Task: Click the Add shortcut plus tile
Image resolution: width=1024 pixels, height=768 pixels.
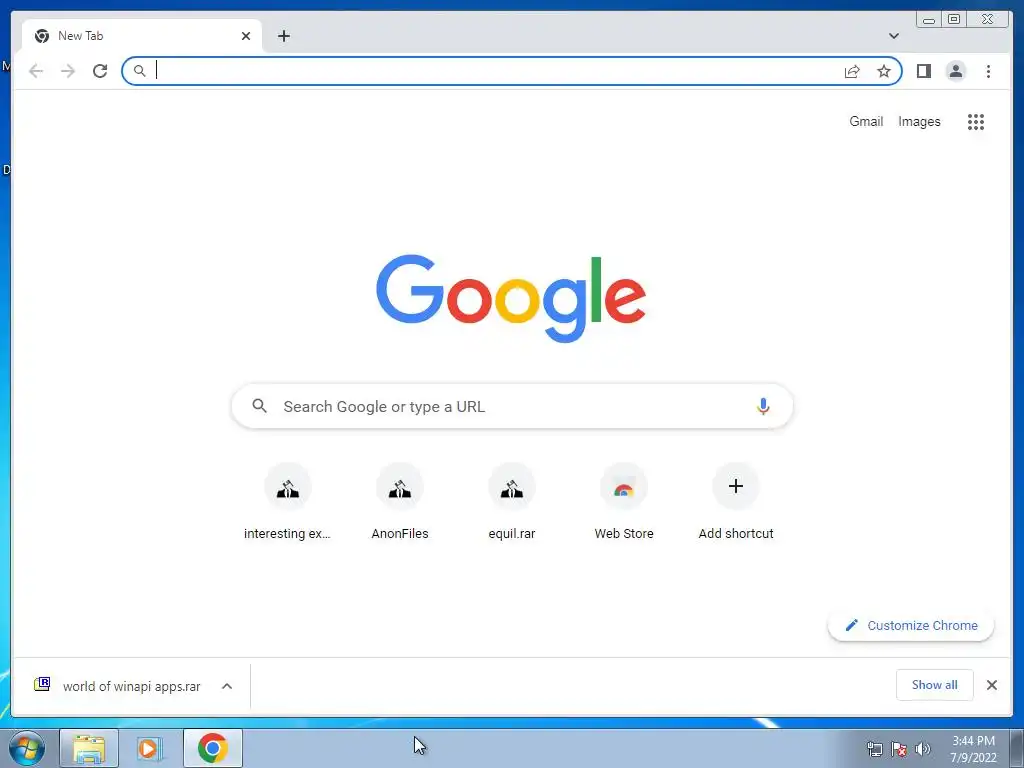Action: click(x=736, y=503)
